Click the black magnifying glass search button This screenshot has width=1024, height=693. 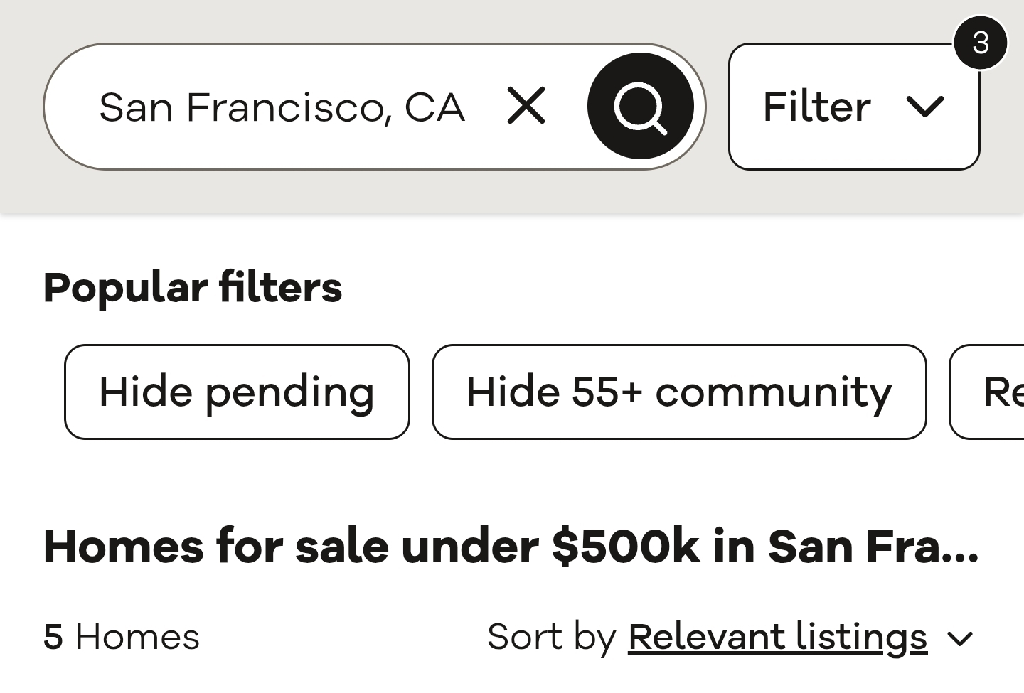[x=640, y=106]
